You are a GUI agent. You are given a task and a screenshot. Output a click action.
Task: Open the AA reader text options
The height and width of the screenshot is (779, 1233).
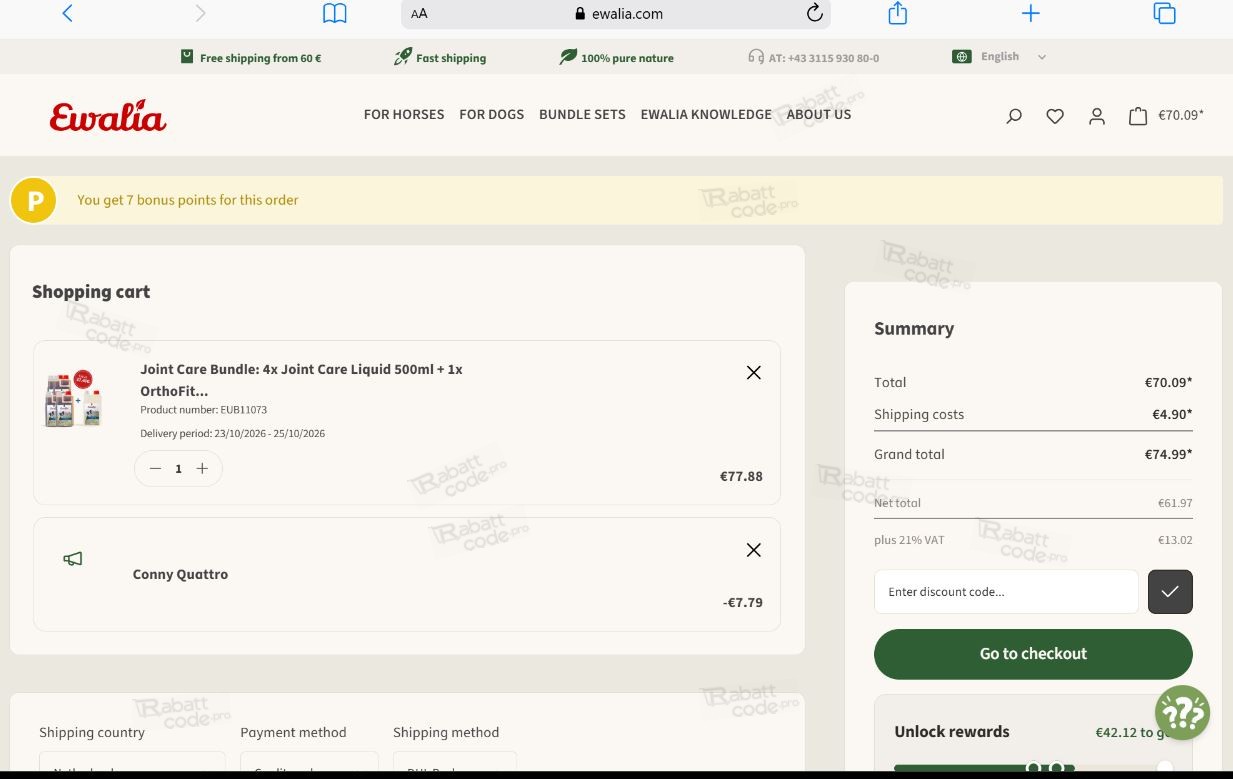tap(419, 14)
